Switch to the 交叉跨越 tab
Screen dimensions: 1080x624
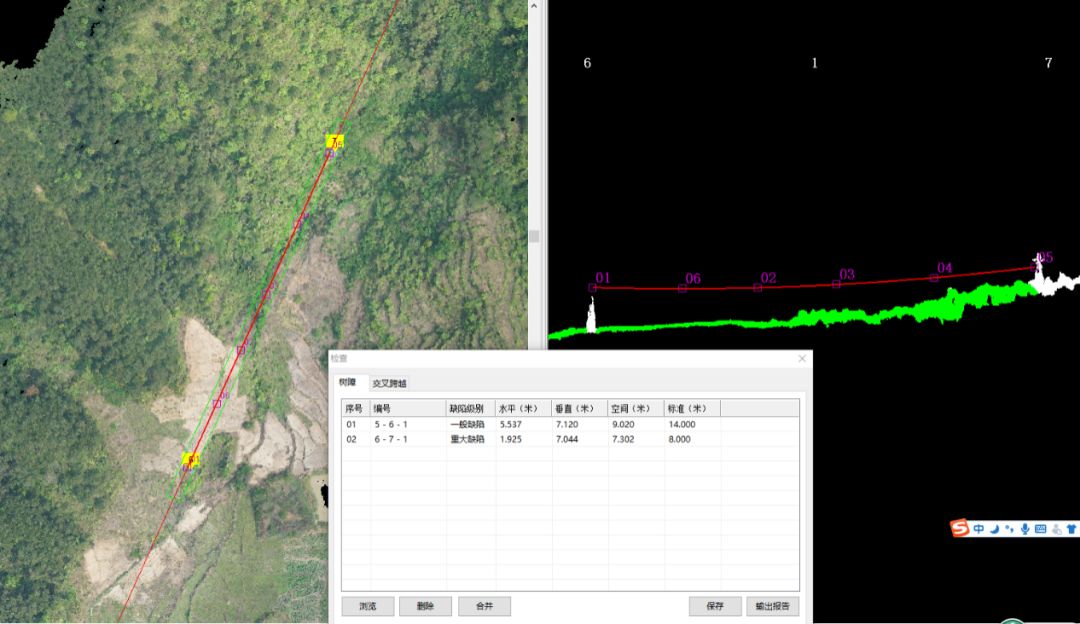point(389,383)
